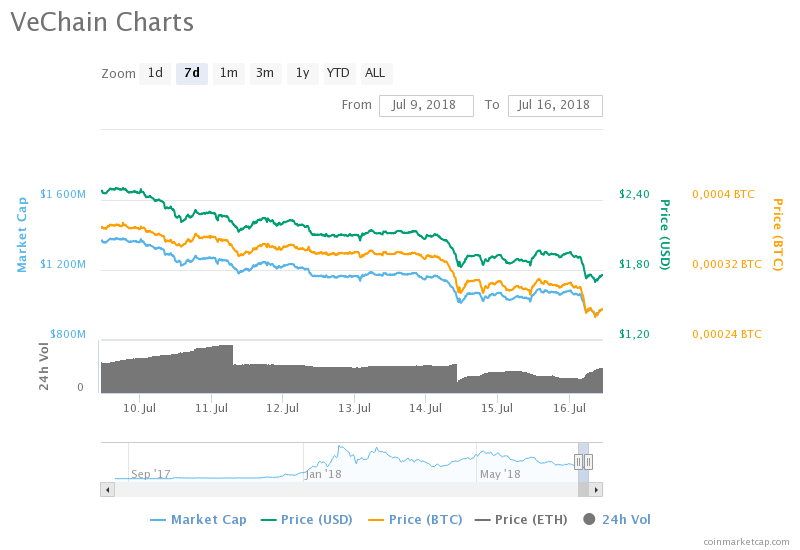This screenshot has height=550, width=800.
Task: Click the Sep '17 navigator label
Action: 151,474
